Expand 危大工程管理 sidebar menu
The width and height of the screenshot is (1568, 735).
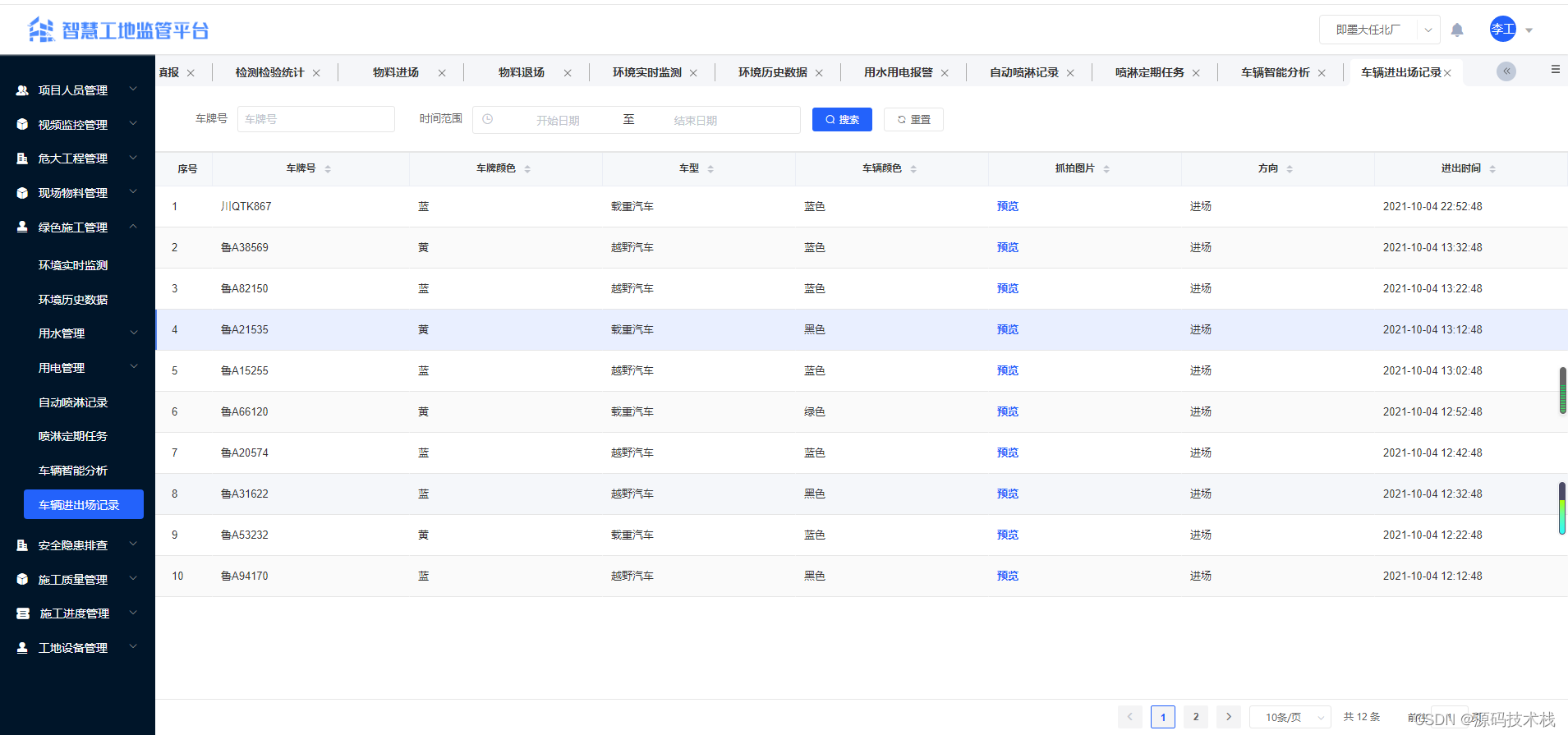[x=77, y=158]
